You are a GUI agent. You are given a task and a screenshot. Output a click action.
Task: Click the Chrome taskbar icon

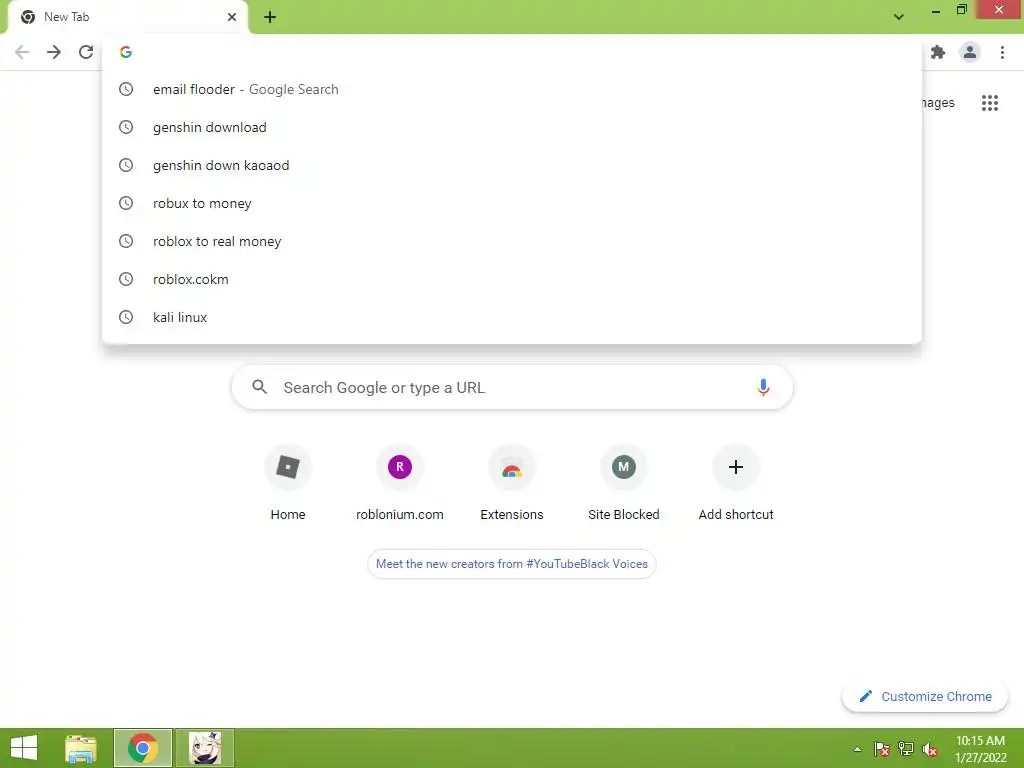(143, 748)
